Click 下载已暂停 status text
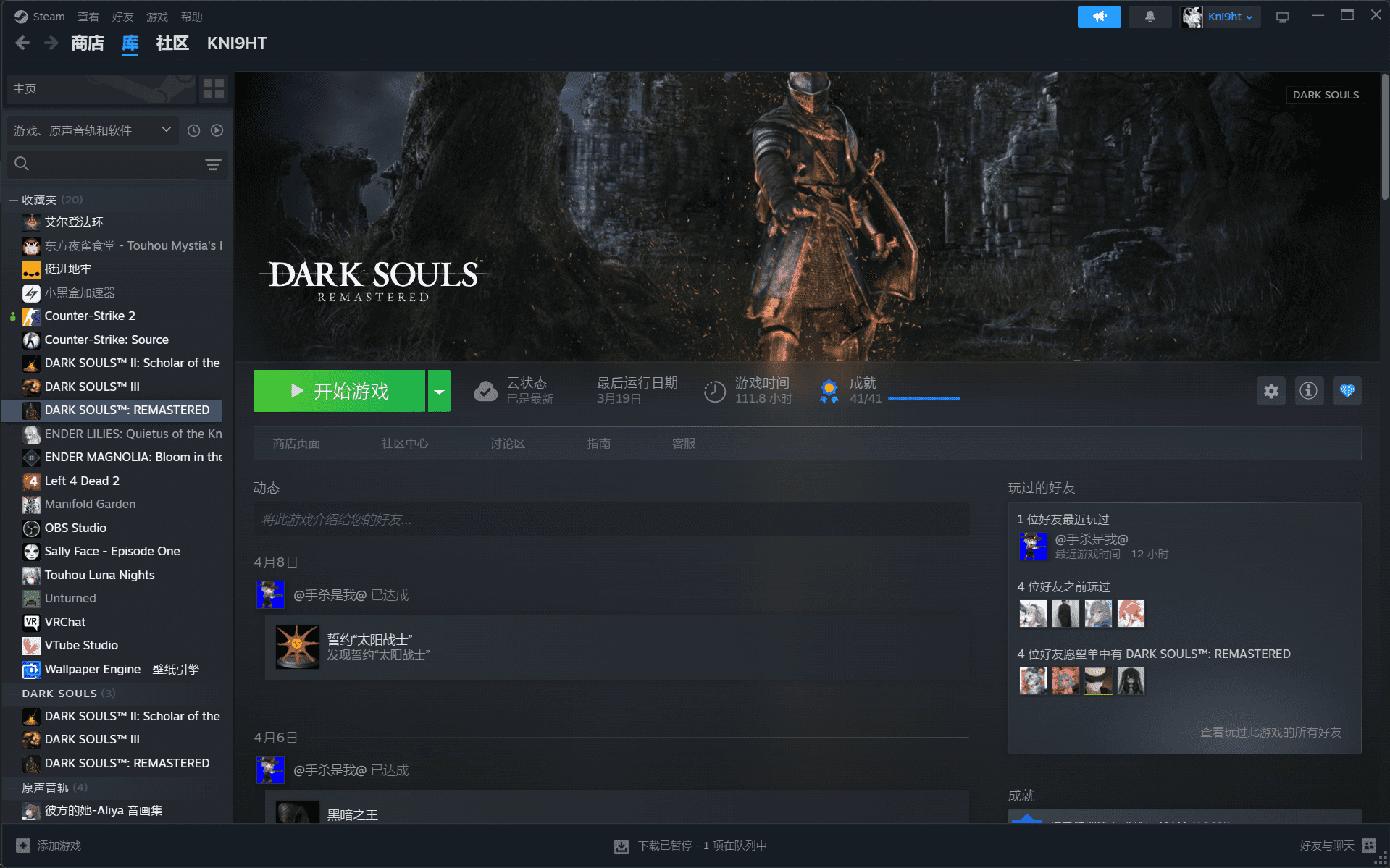 [x=702, y=846]
